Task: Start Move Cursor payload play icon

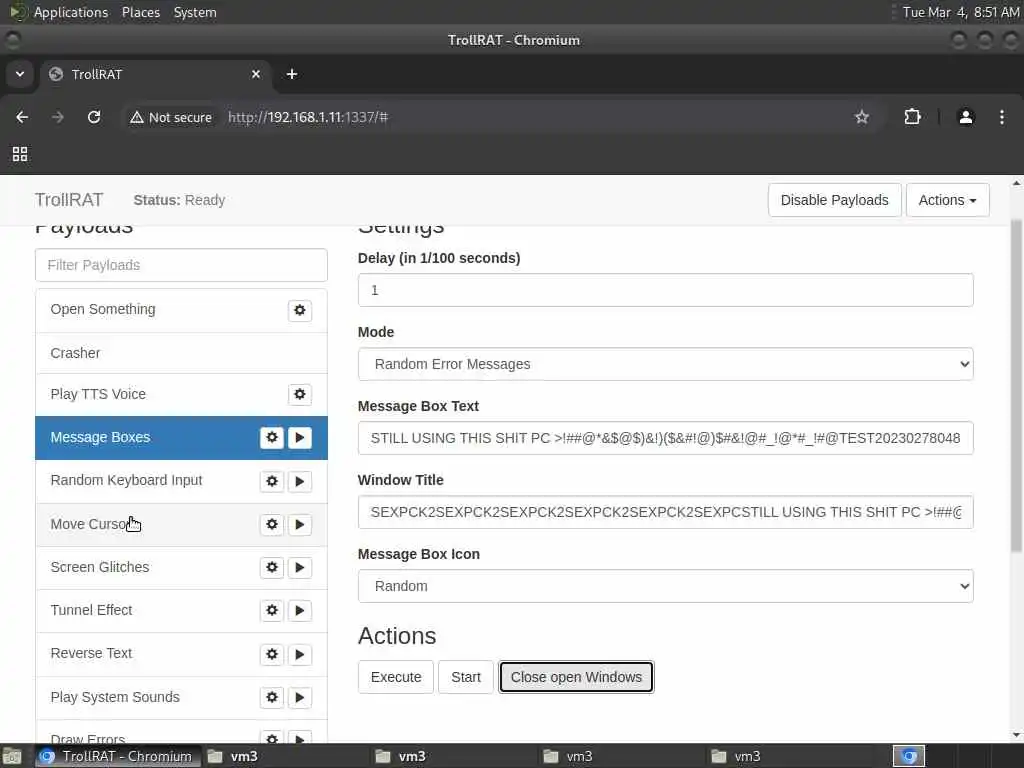Action: point(300,524)
